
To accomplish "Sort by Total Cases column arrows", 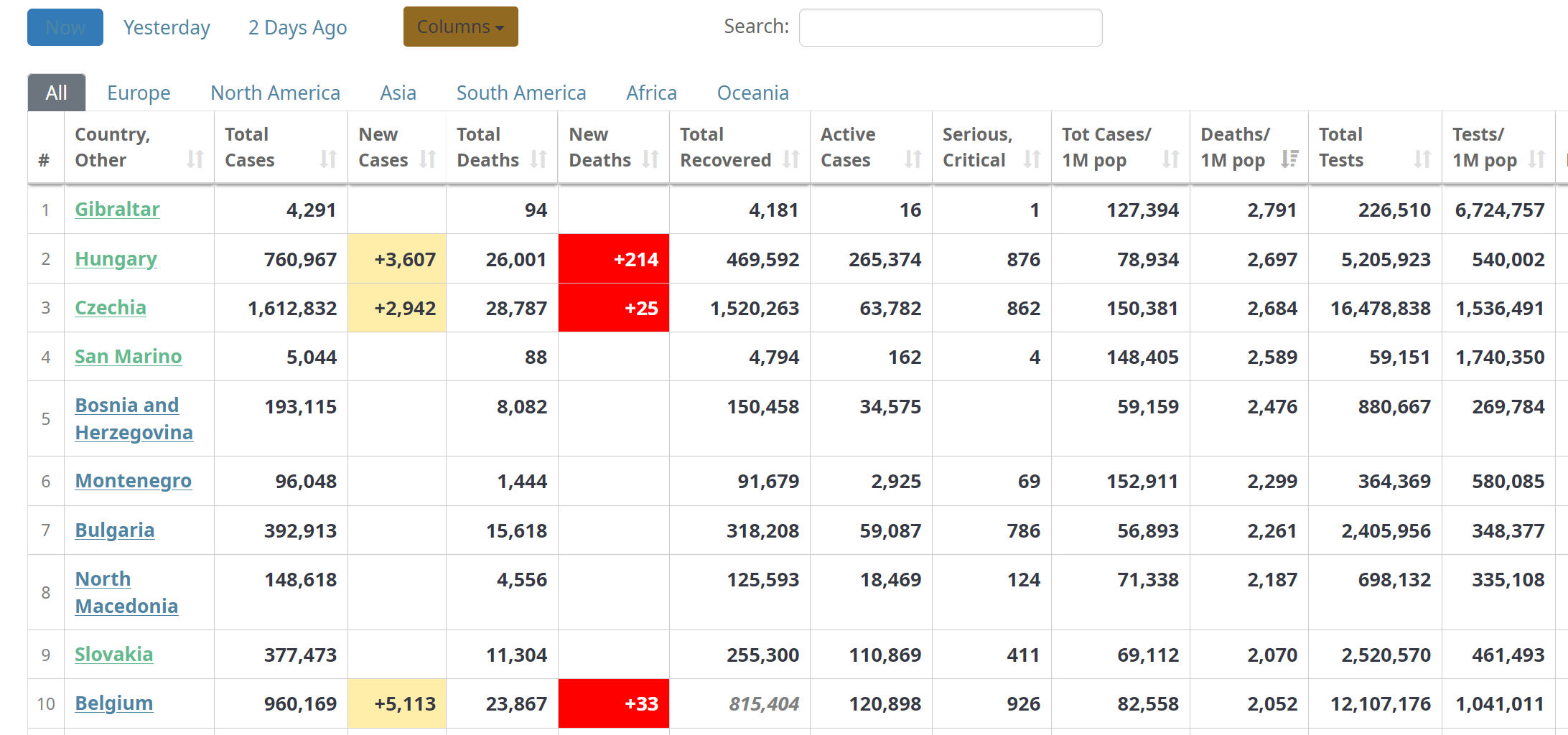I will click(329, 159).
